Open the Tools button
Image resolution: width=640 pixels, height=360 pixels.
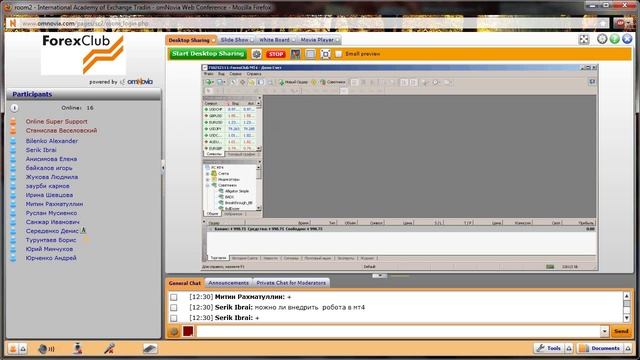549,348
